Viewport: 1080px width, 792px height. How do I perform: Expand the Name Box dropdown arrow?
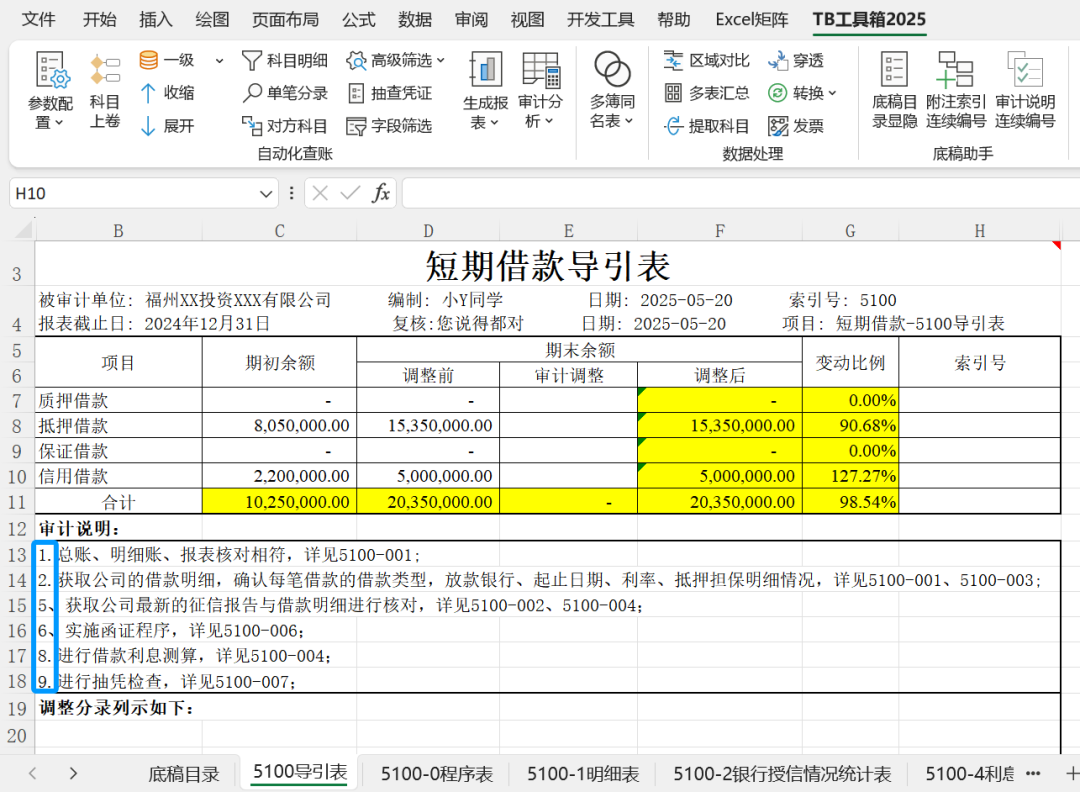(266, 194)
